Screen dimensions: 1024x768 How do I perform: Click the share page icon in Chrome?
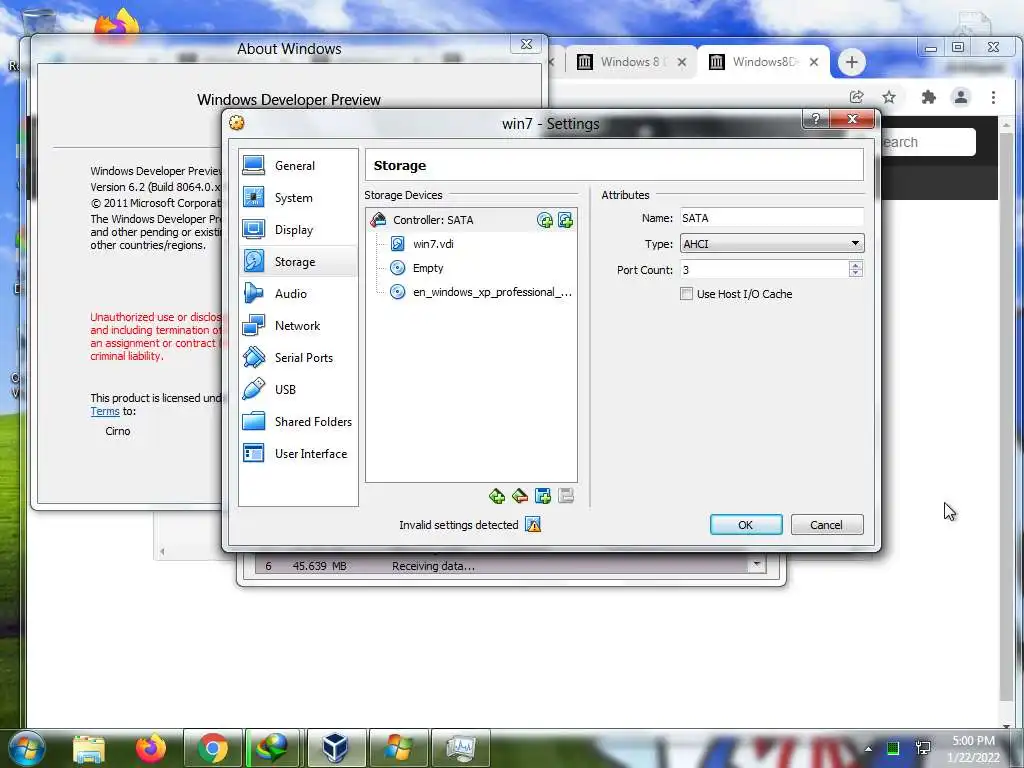pyautogui.click(x=856, y=97)
